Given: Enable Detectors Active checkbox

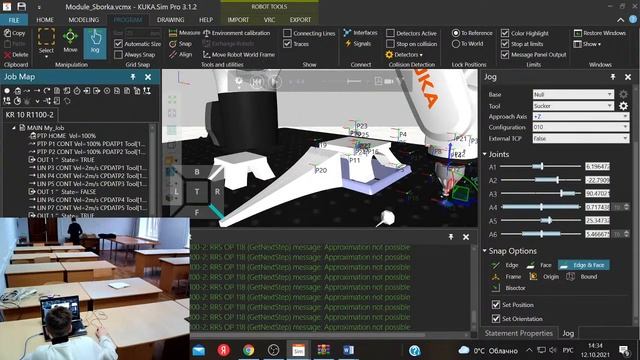Looking at the screenshot, I should click(x=390, y=33).
